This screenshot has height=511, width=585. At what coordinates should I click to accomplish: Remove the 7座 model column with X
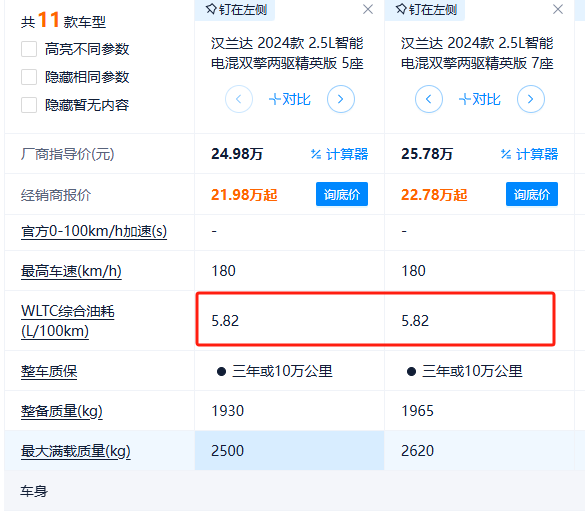pos(558,9)
